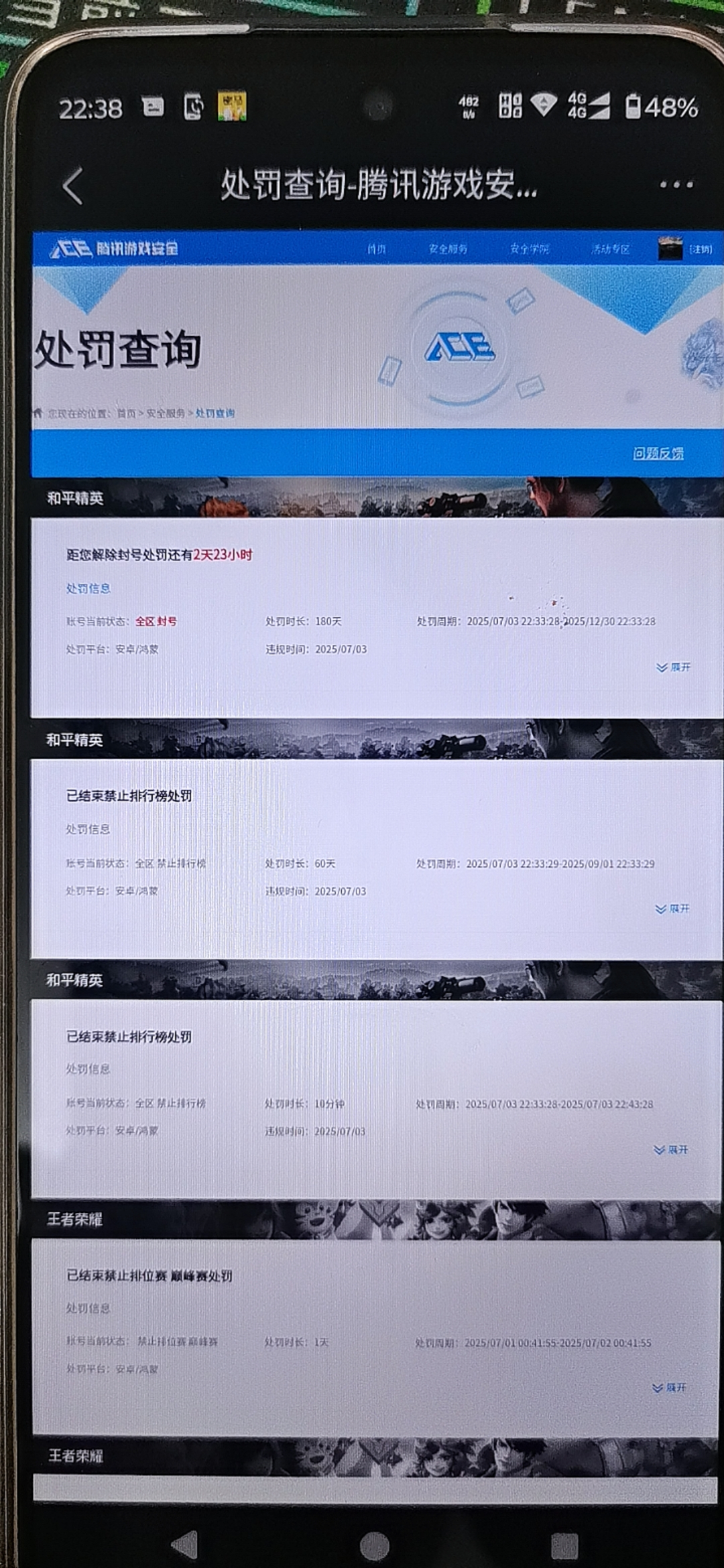This screenshot has width=724, height=1568.
Task: Expand the 60天 禁止排行榜 punishment record
Action: (x=672, y=909)
